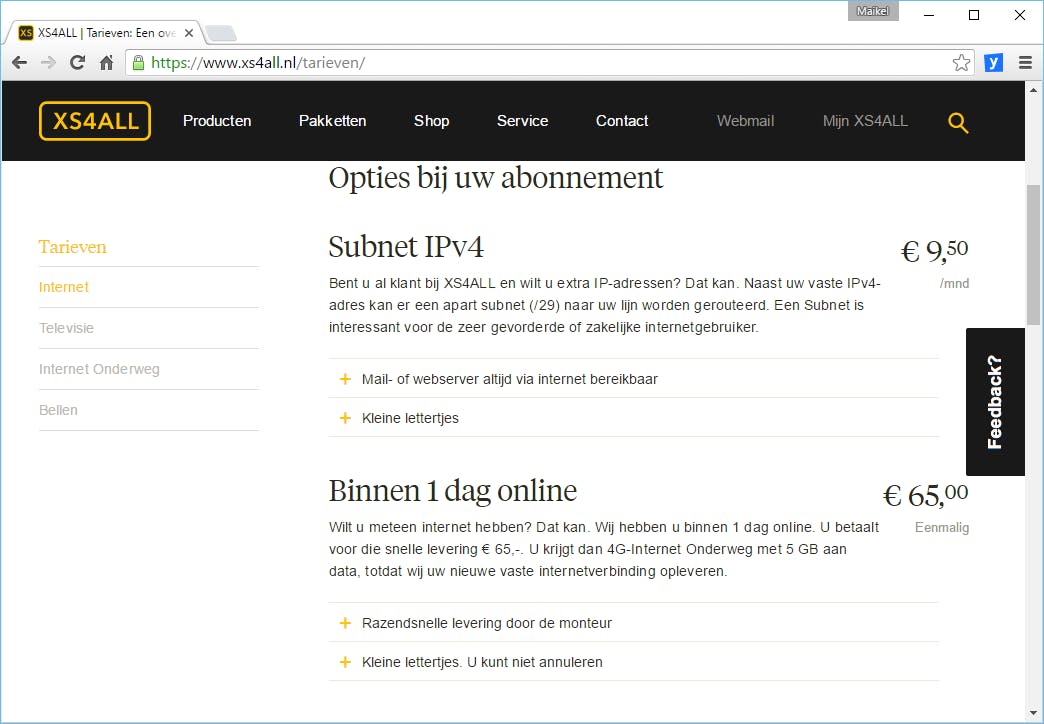Open Chrome's hamburger menu icon
The width and height of the screenshot is (1044, 724).
[1025, 61]
